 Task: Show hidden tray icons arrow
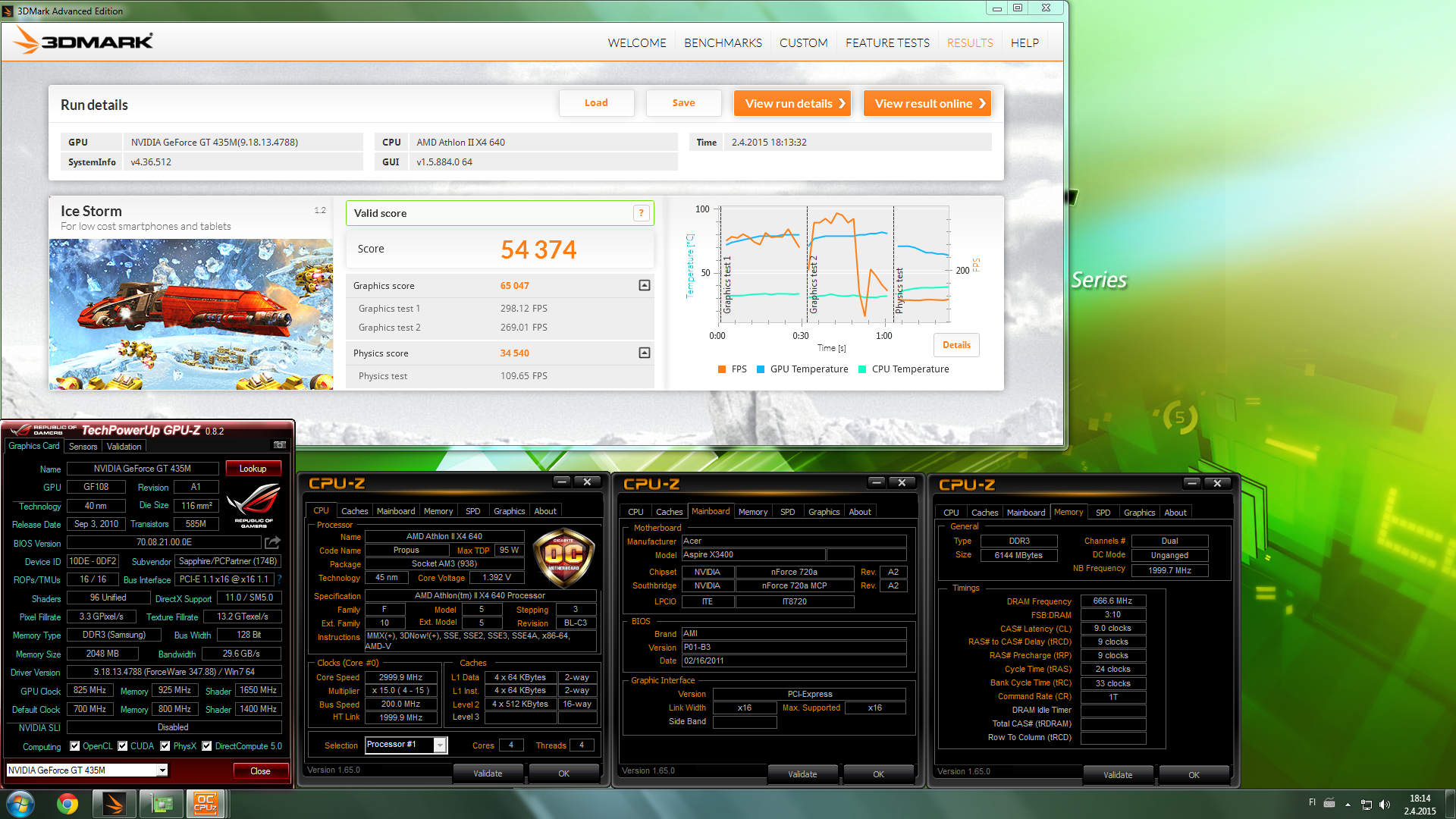pyautogui.click(x=1348, y=804)
